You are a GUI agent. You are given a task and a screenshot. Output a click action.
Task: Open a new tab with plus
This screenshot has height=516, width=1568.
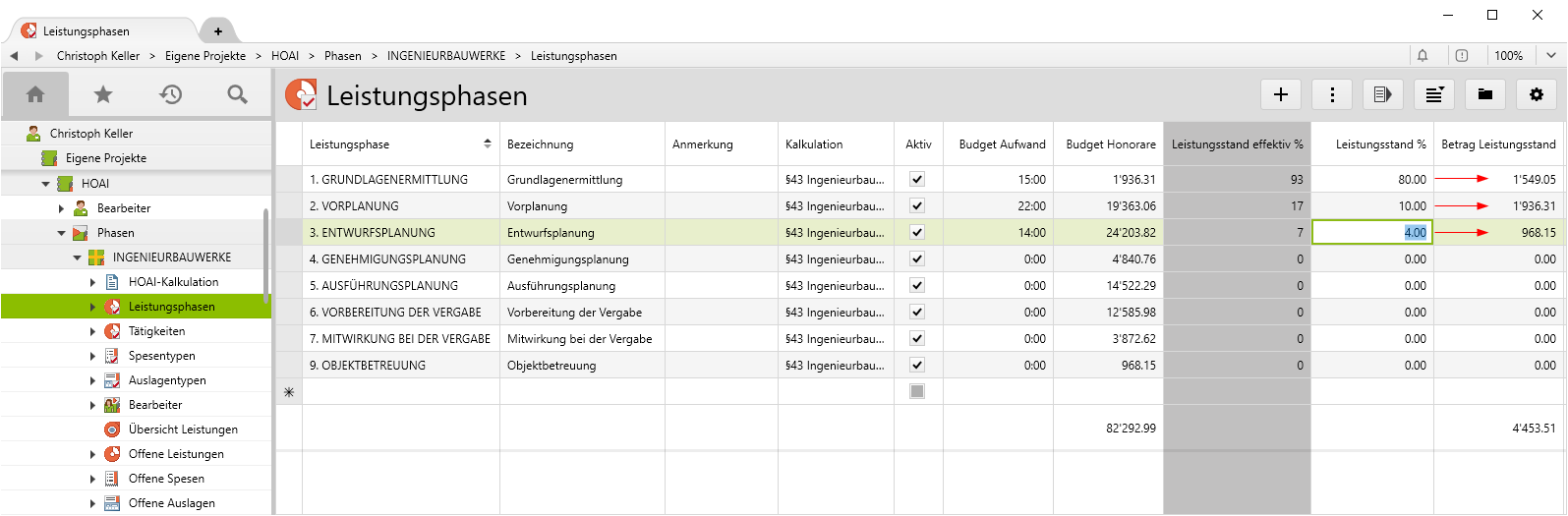(x=218, y=31)
